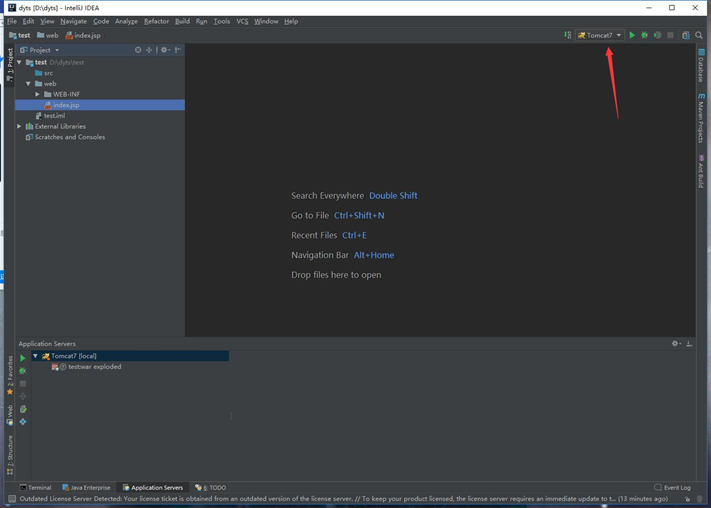Viewport: 711px width, 508px height.
Task: Open the File menu
Action: [x=12, y=21]
